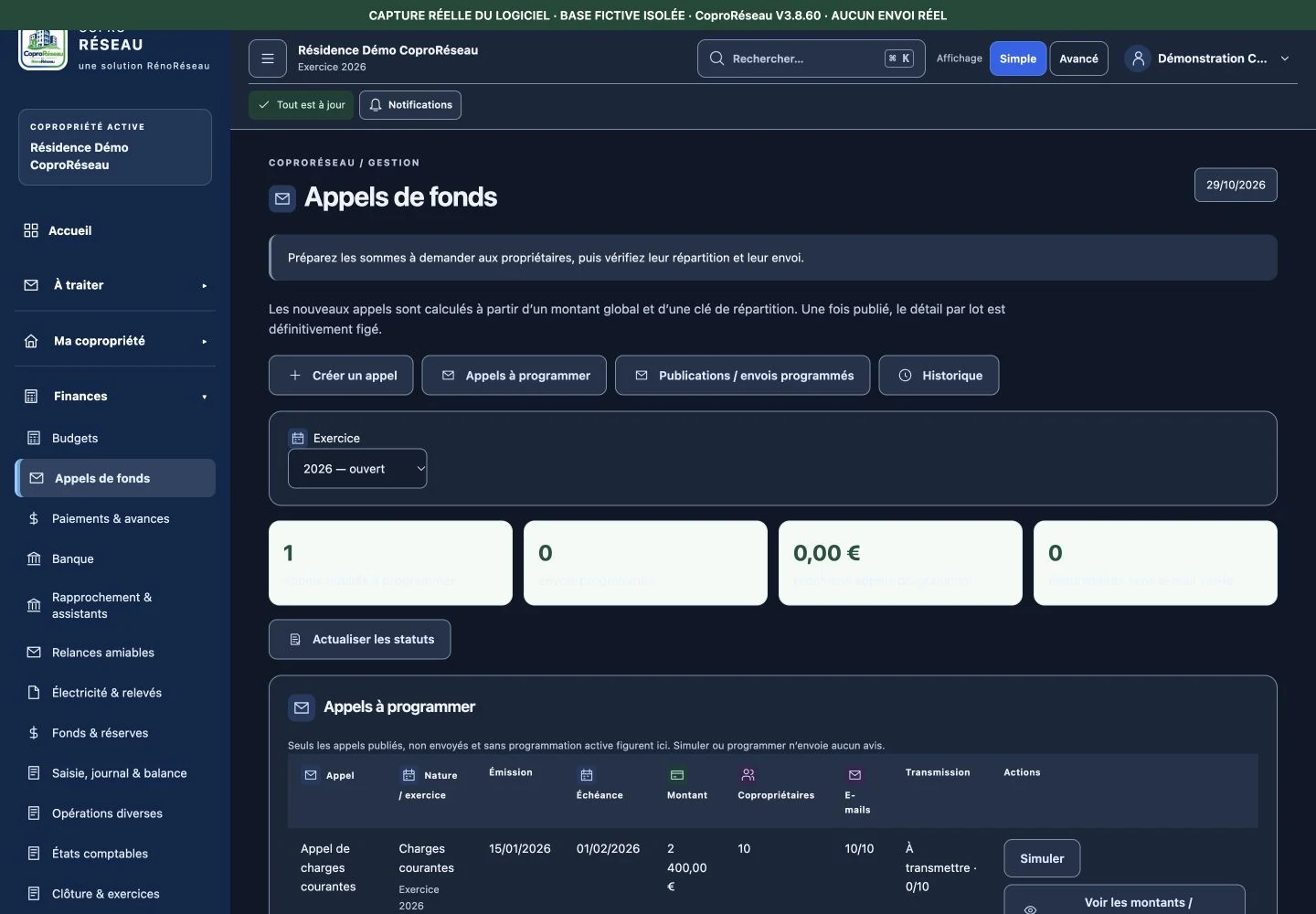Expand the À traiter sidebar section
1316x914 pixels.
pos(115,285)
